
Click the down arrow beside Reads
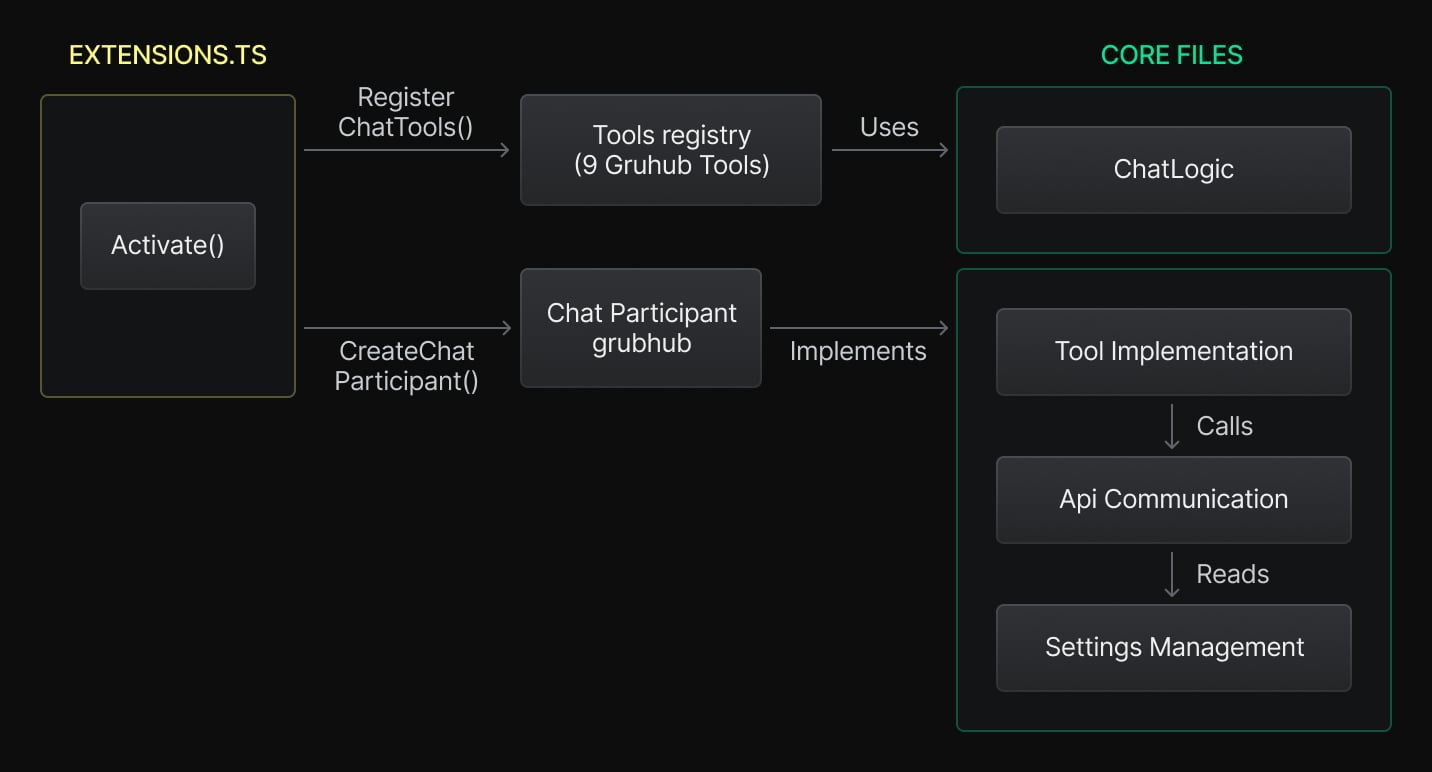(x=1172, y=575)
